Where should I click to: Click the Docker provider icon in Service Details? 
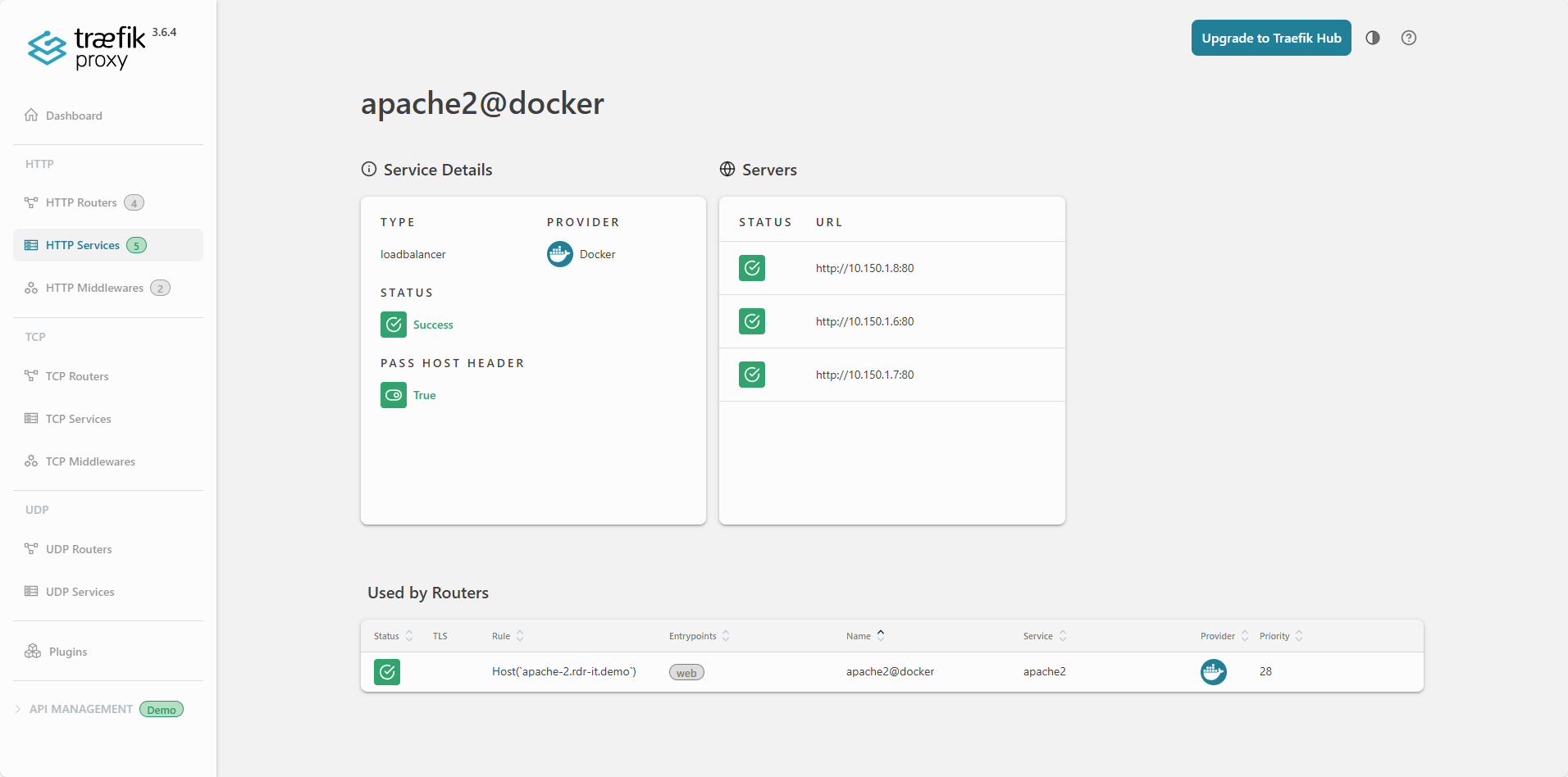click(x=560, y=254)
